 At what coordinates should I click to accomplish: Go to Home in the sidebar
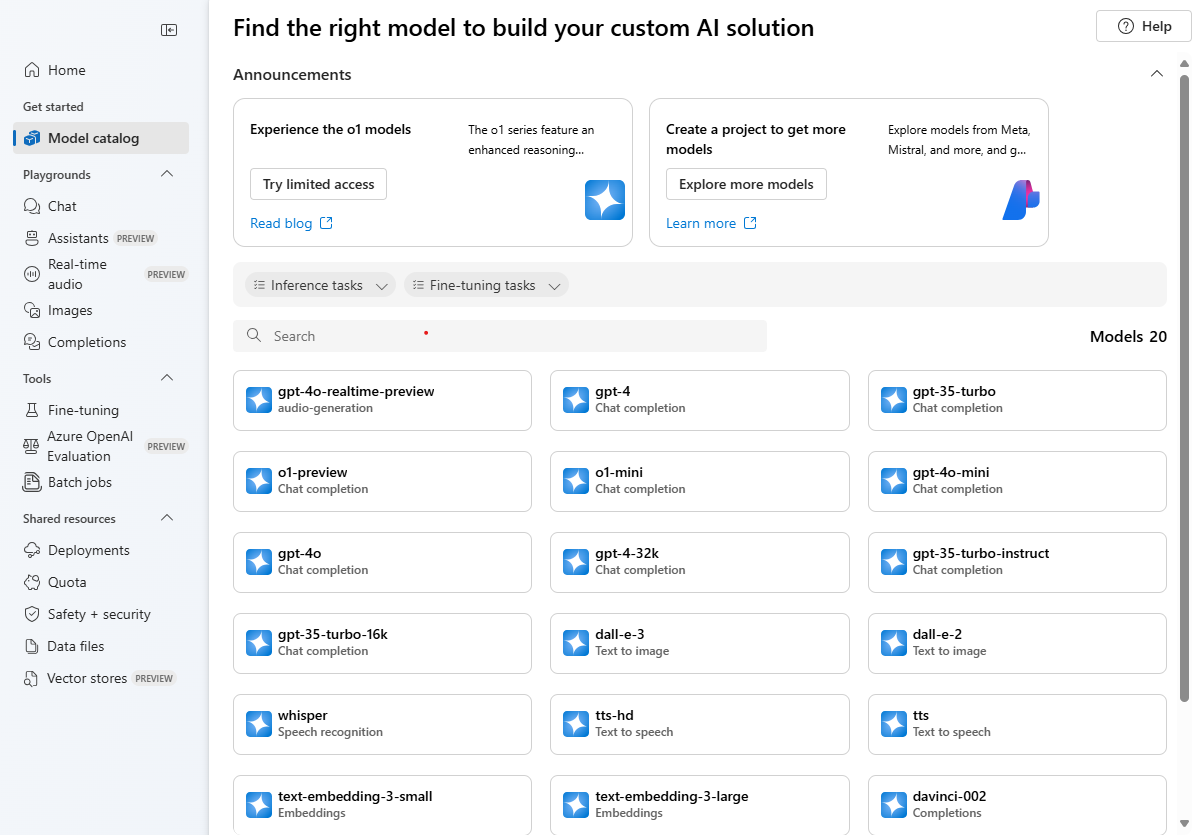[101, 70]
